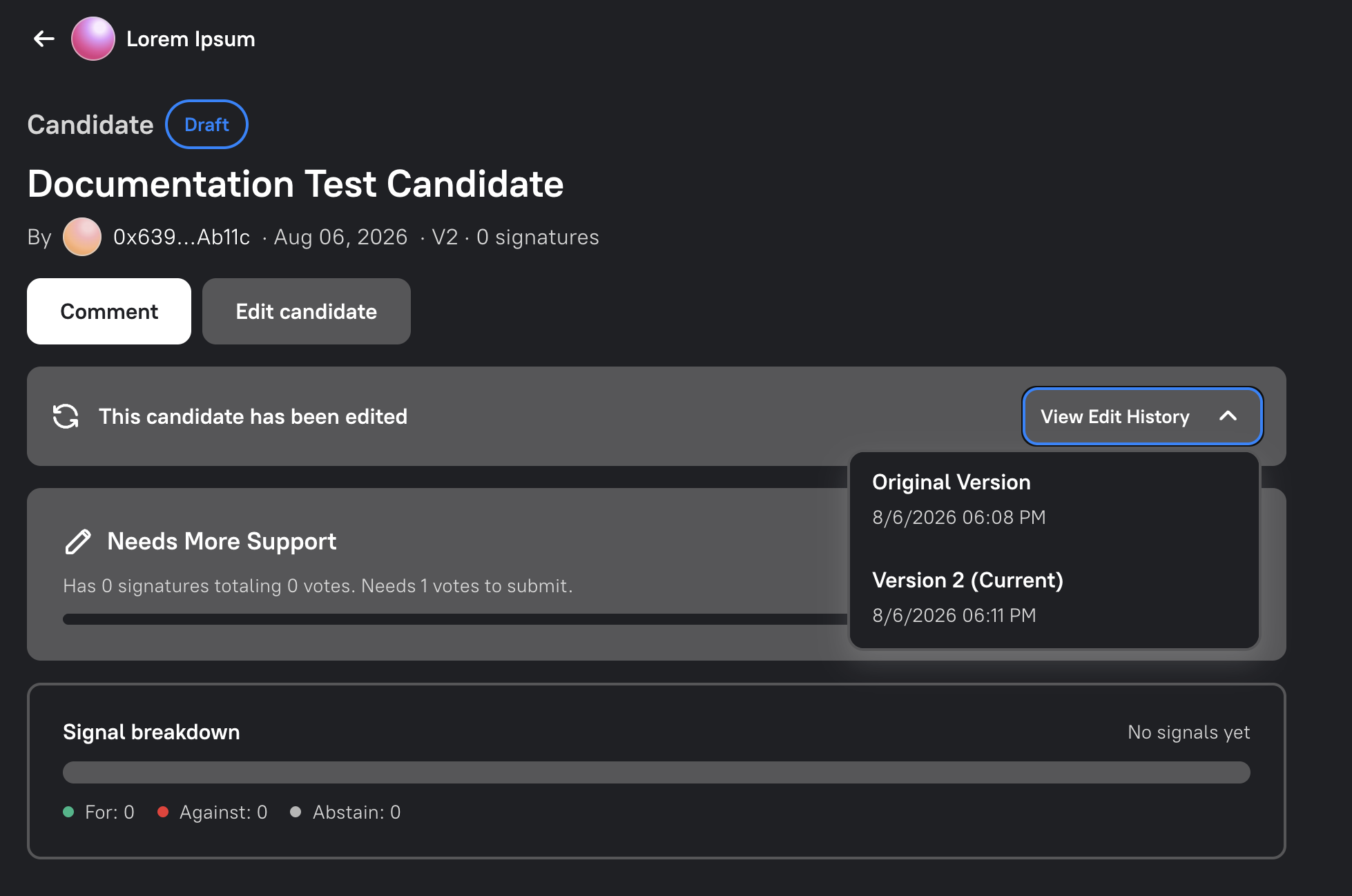This screenshot has height=896, width=1352.
Task: Click the 8/6/2026 06:11 PM timestamp
Action: [954, 615]
